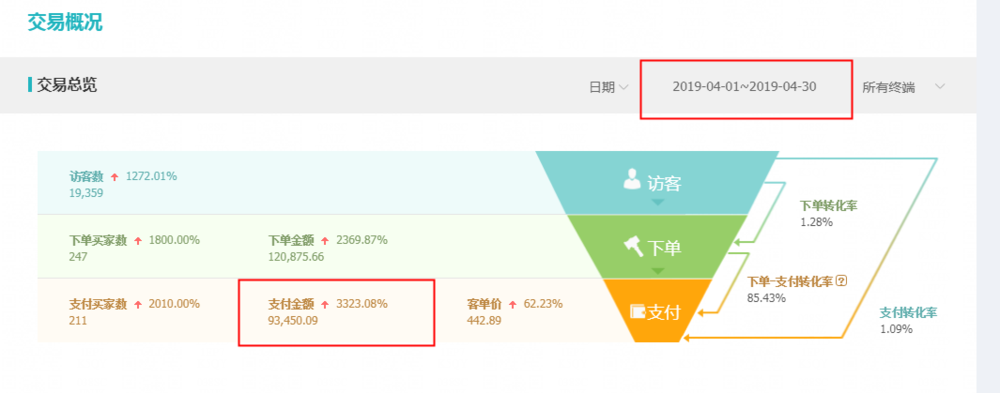Click the hammer icon beside 下单
This screenshot has height=393, width=1000.
(x=633, y=245)
